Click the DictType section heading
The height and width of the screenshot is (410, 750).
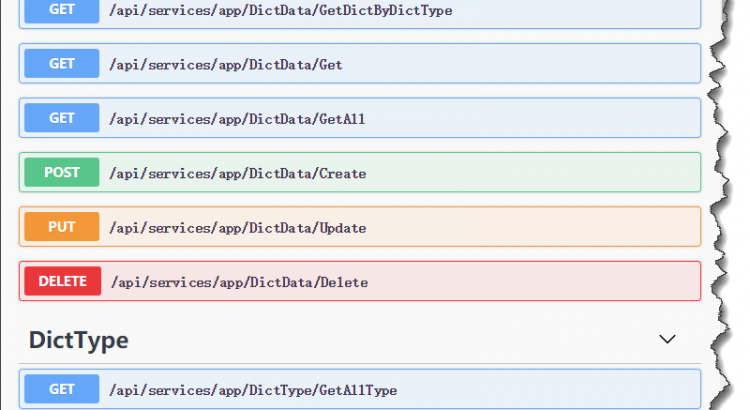[x=79, y=340]
